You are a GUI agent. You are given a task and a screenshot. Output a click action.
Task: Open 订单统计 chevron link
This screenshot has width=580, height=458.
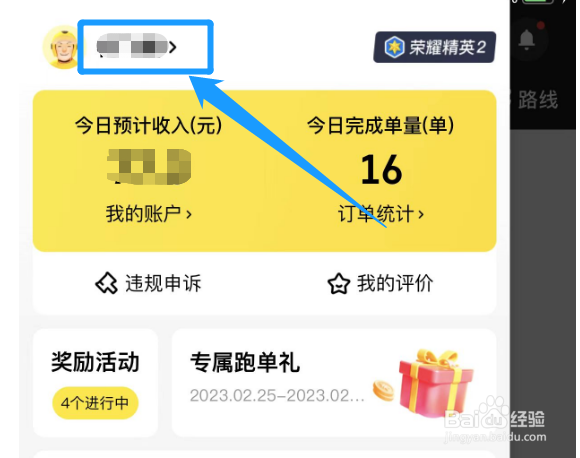pyautogui.click(x=381, y=214)
